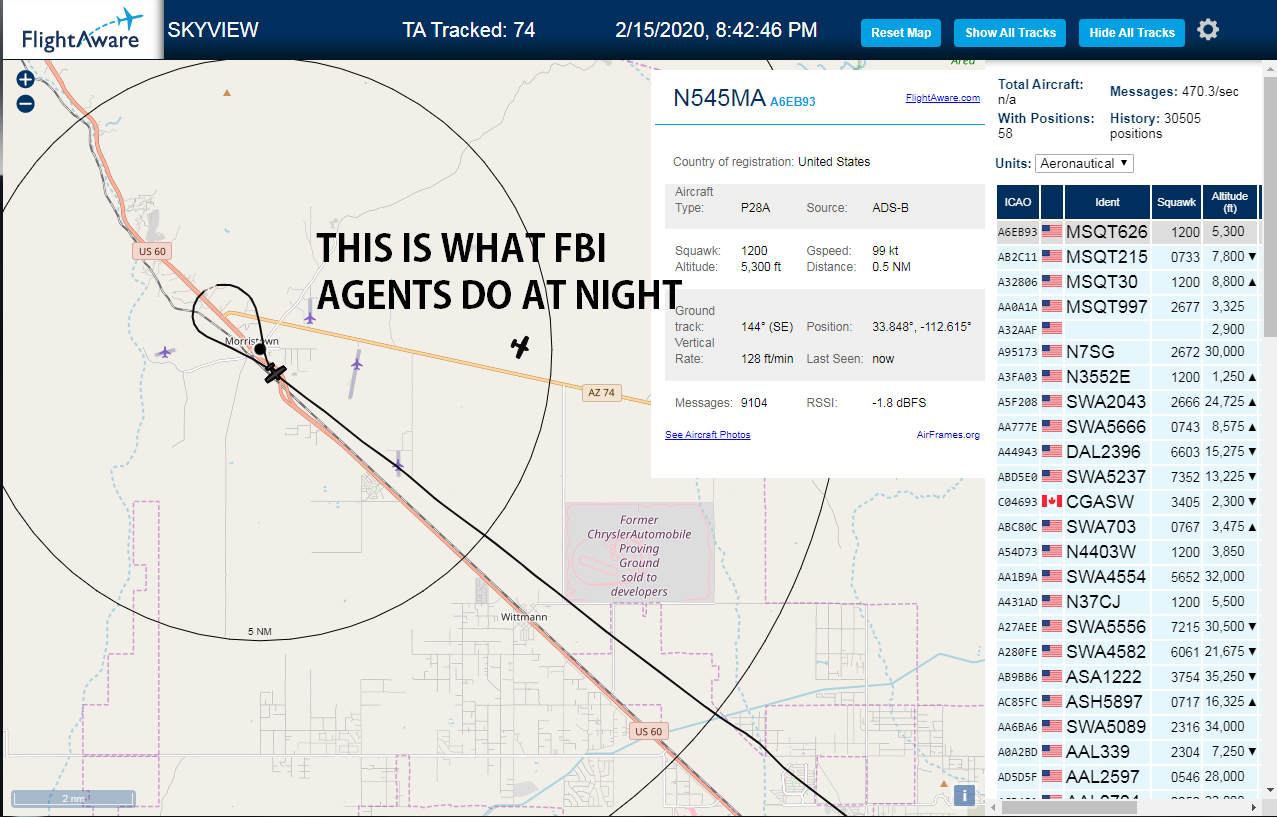This screenshot has height=817, width=1277.
Task: Sort table by Ident column header
Action: click(1107, 202)
